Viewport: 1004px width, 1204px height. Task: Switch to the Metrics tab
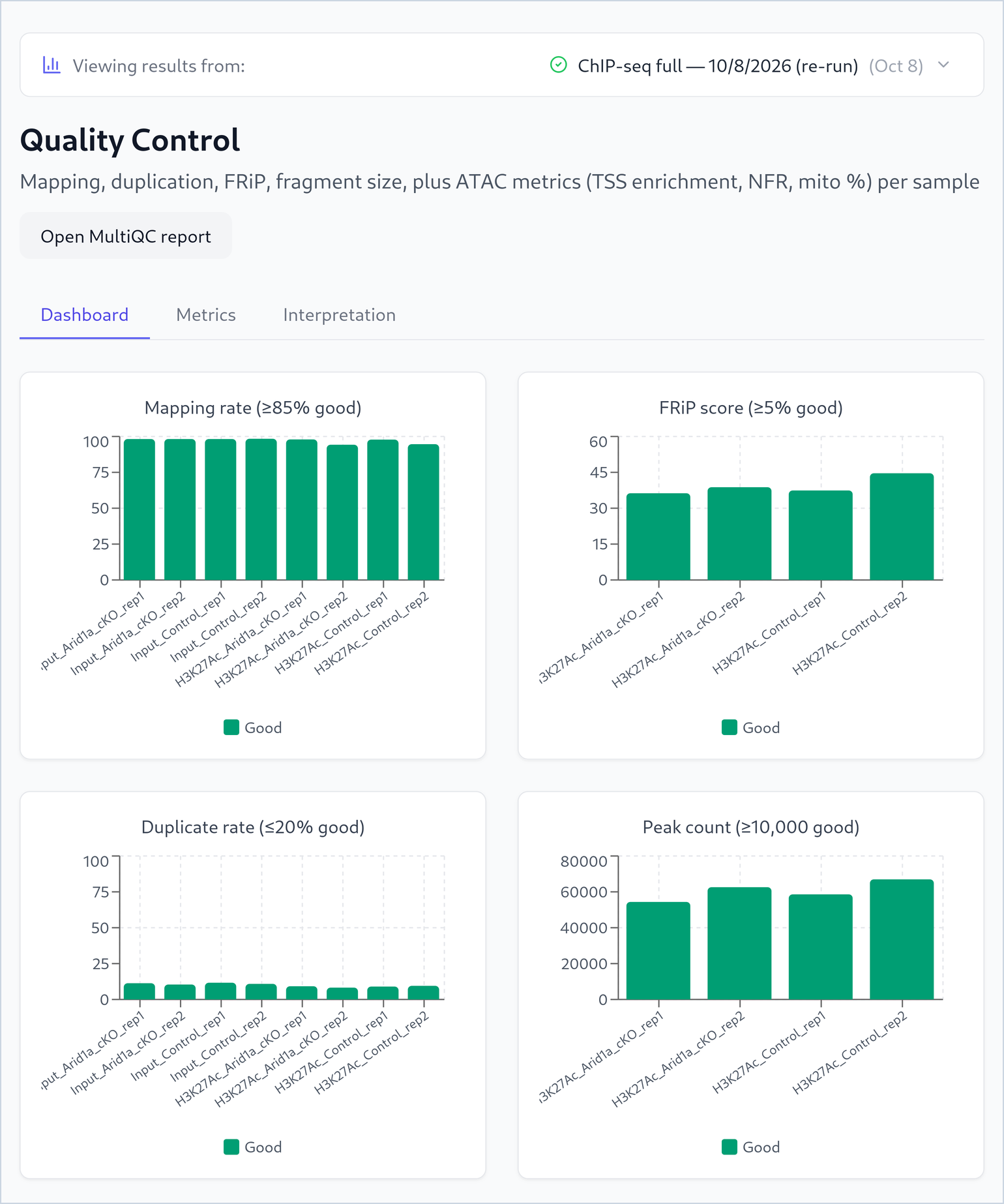tap(206, 315)
